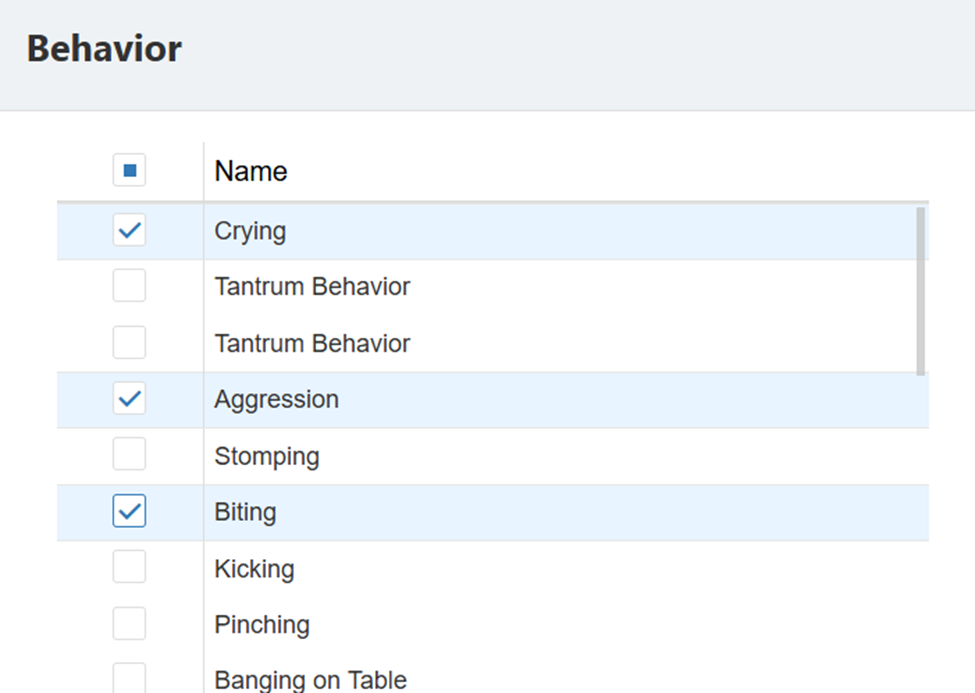The height and width of the screenshot is (693, 975).
Task: Check the Tantrum Behavior box just below Crying
Action: tap(129, 286)
